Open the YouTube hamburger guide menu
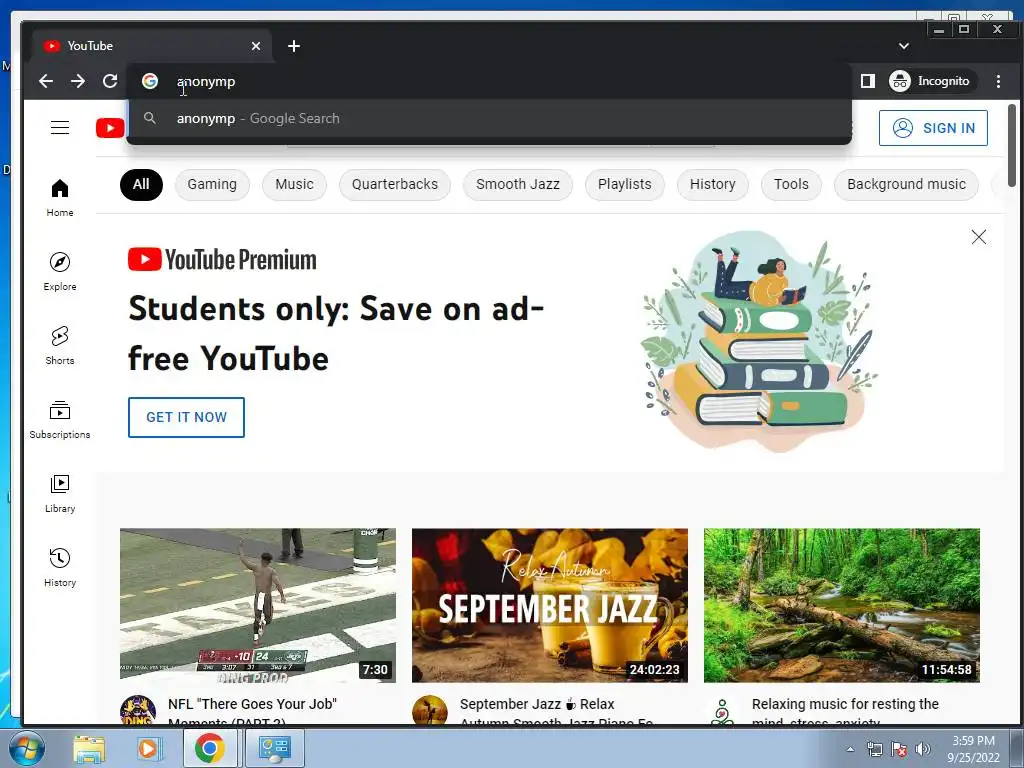 click(x=60, y=127)
